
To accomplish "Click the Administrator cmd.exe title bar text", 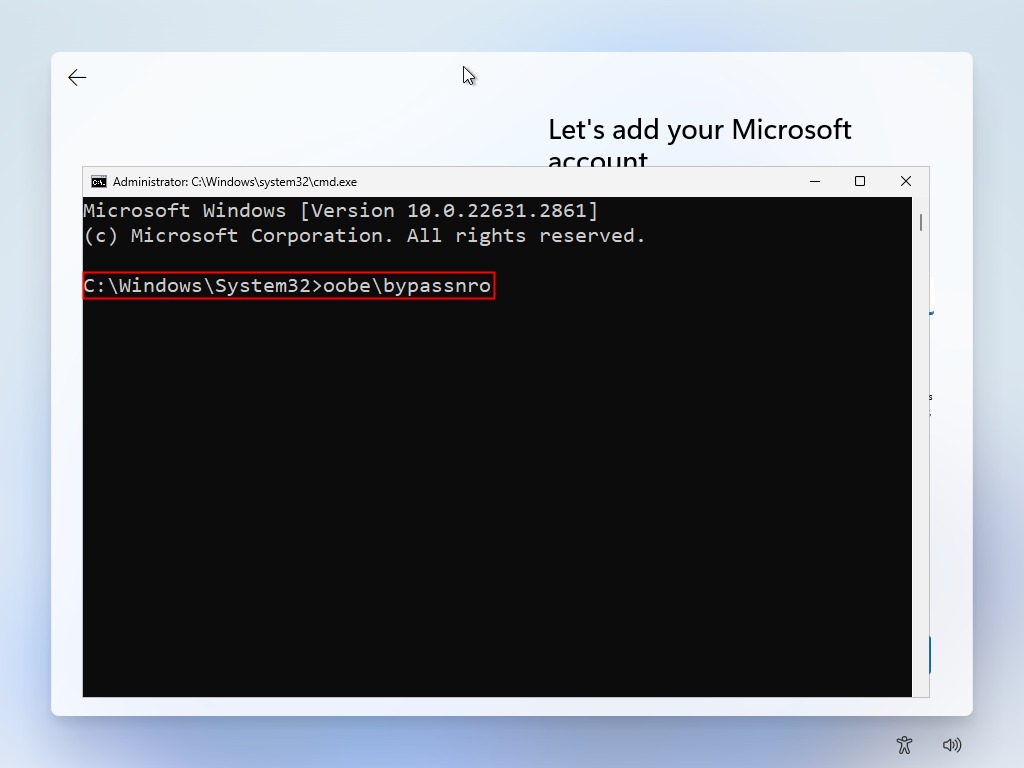I will click(234, 182).
